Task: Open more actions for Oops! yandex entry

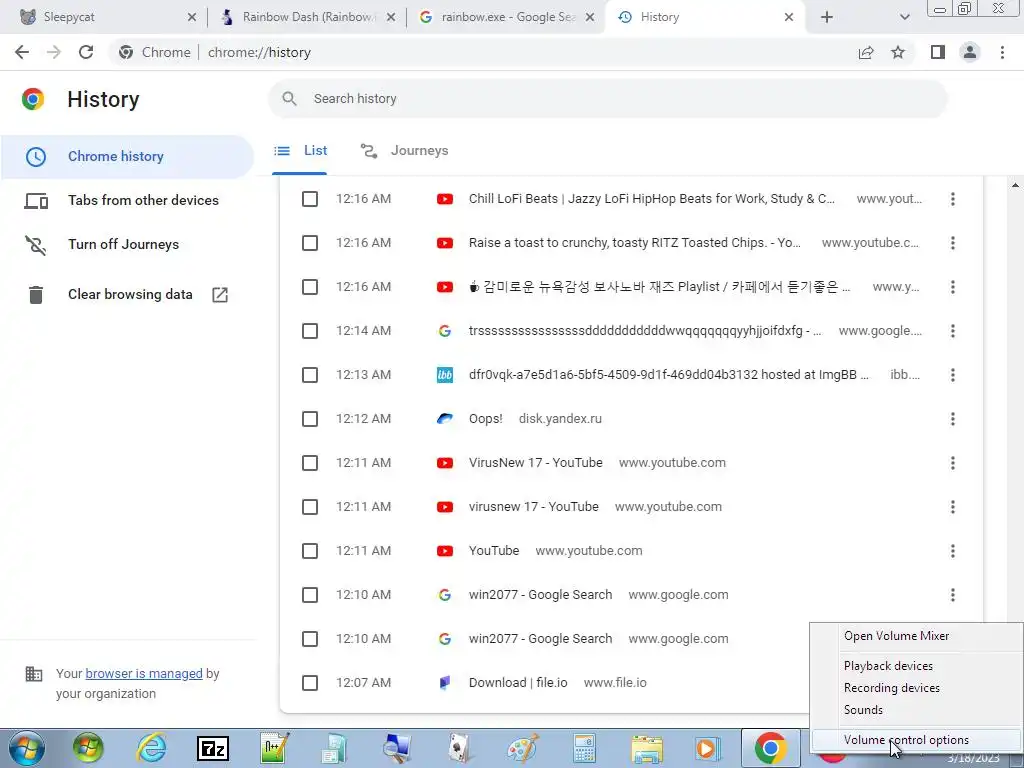Action: tap(953, 419)
